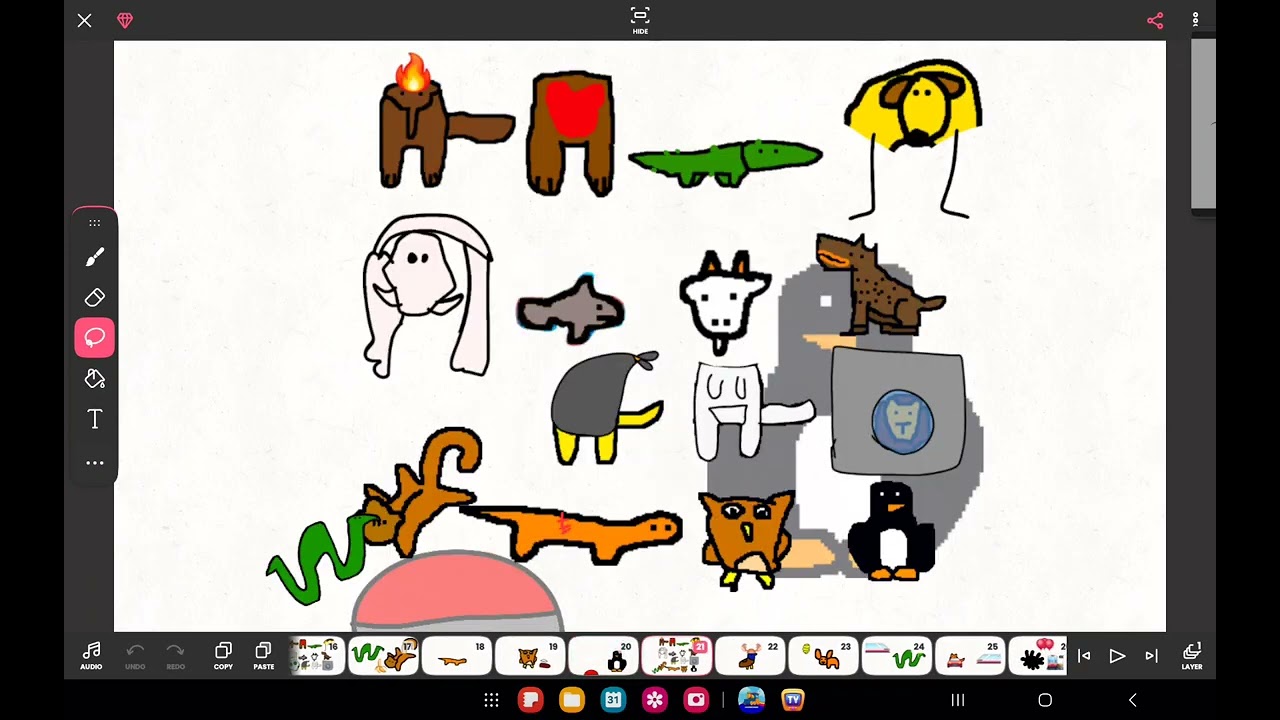Select frame 19 thumbnail
This screenshot has height=720, width=1280.
click(530, 657)
